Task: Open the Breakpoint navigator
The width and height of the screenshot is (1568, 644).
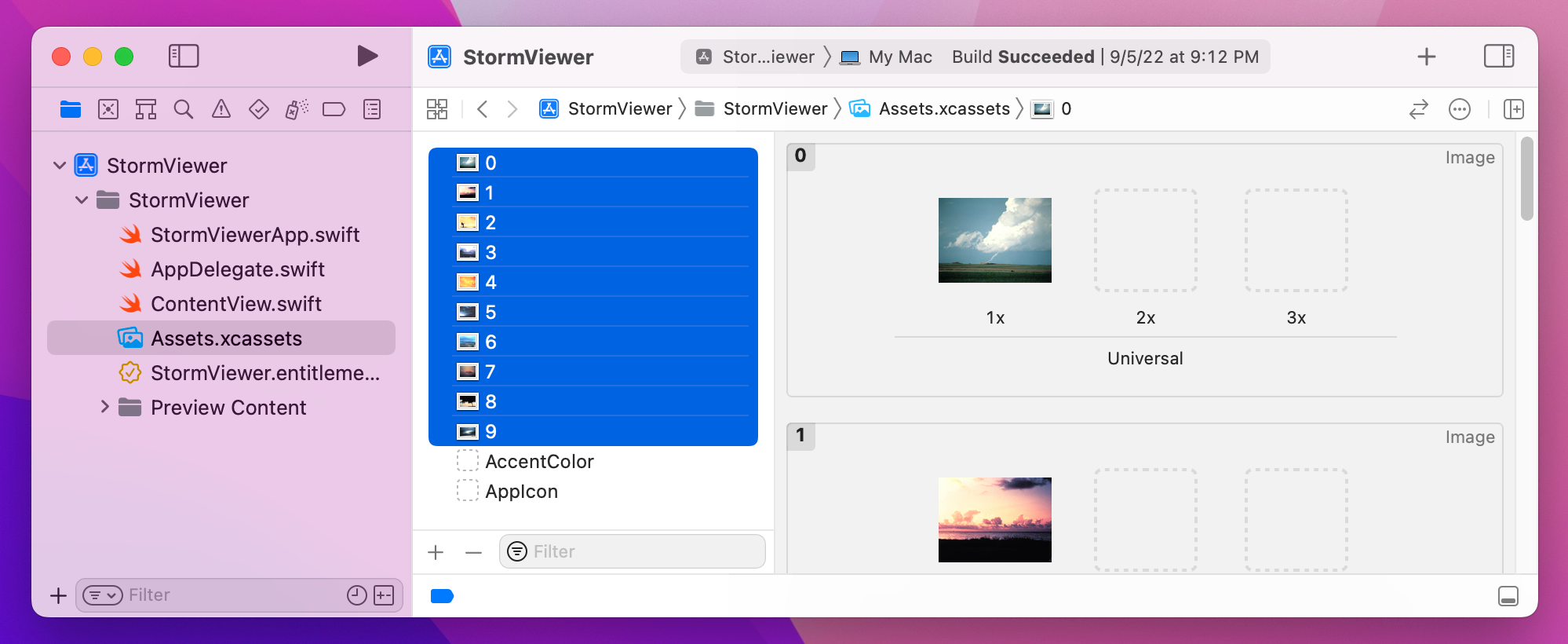Action: [x=334, y=109]
